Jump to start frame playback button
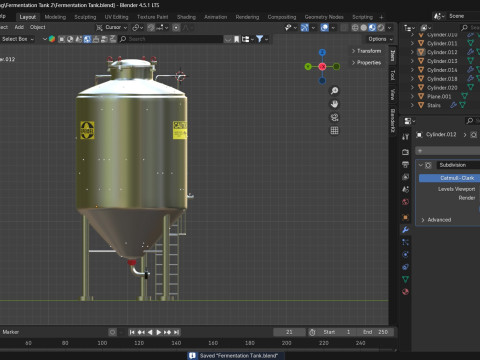The width and height of the screenshot is (480, 360). point(132,332)
